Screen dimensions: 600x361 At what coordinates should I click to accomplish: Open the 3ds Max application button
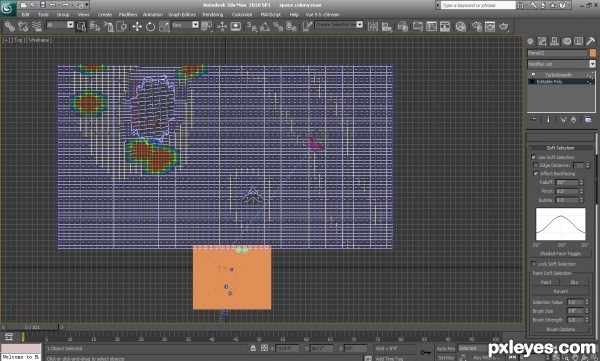8,7
